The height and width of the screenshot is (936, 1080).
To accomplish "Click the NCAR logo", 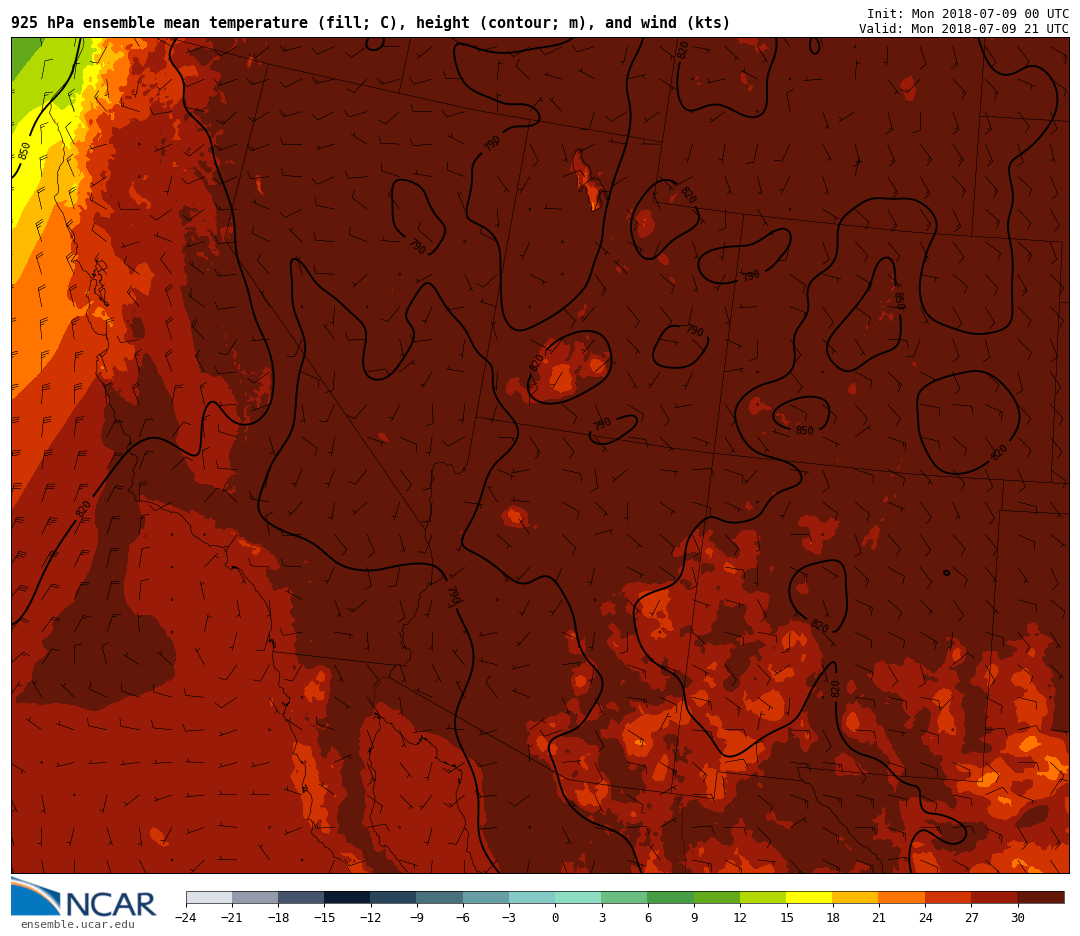I will (x=84, y=898).
